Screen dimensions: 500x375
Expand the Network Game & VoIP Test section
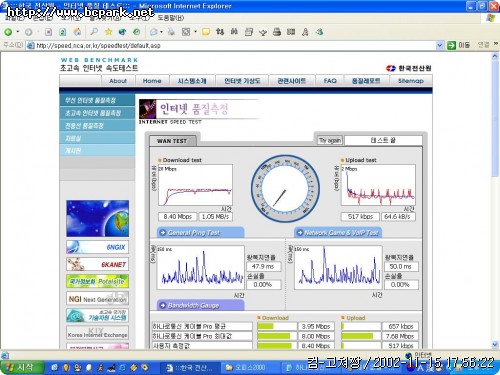coord(338,232)
